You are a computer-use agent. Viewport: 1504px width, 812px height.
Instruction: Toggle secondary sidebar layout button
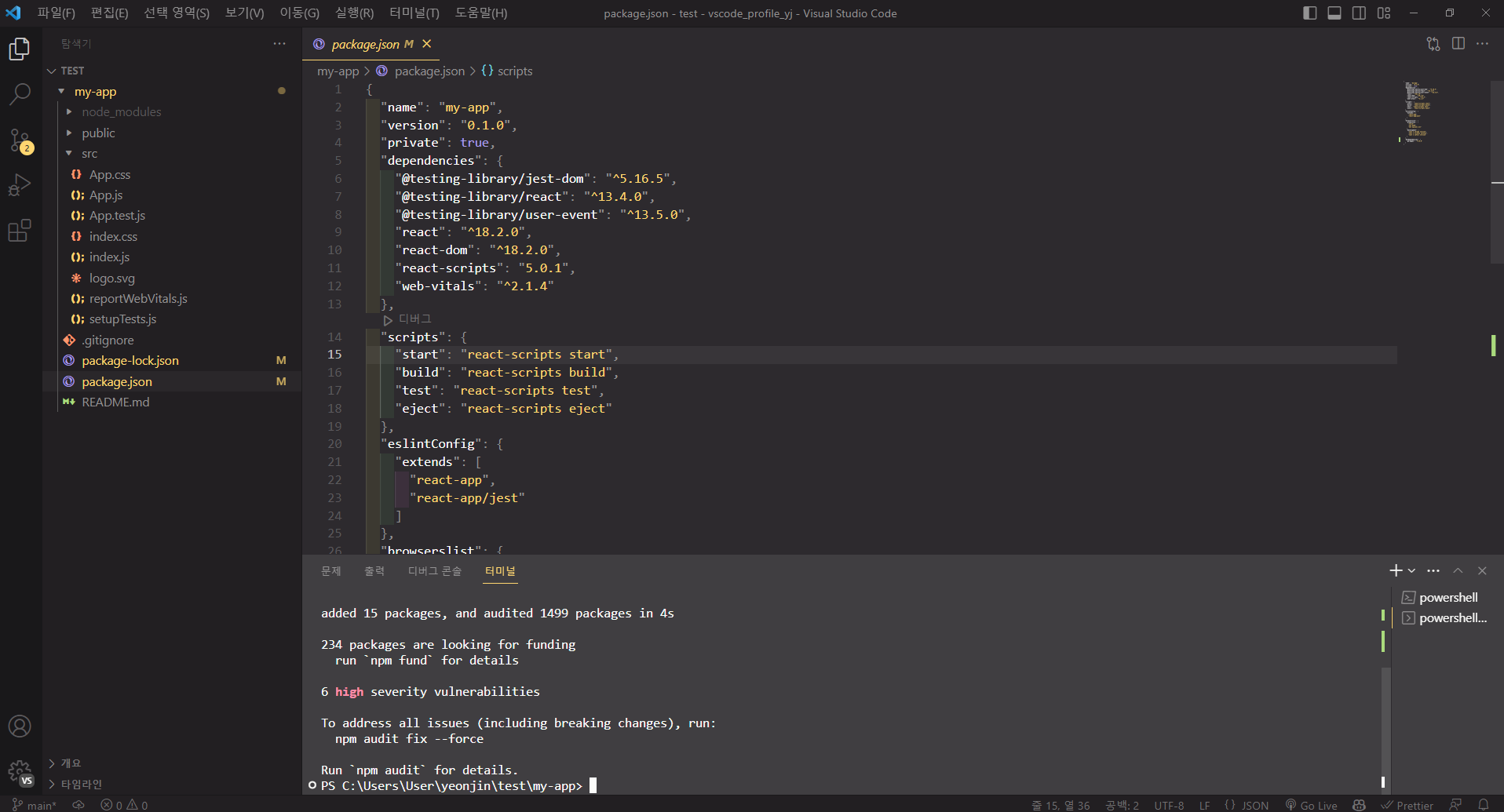[x=1359, y=13]
